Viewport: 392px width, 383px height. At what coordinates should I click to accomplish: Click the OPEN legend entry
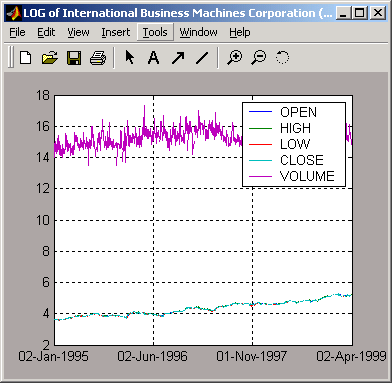(x=298, y=112)
